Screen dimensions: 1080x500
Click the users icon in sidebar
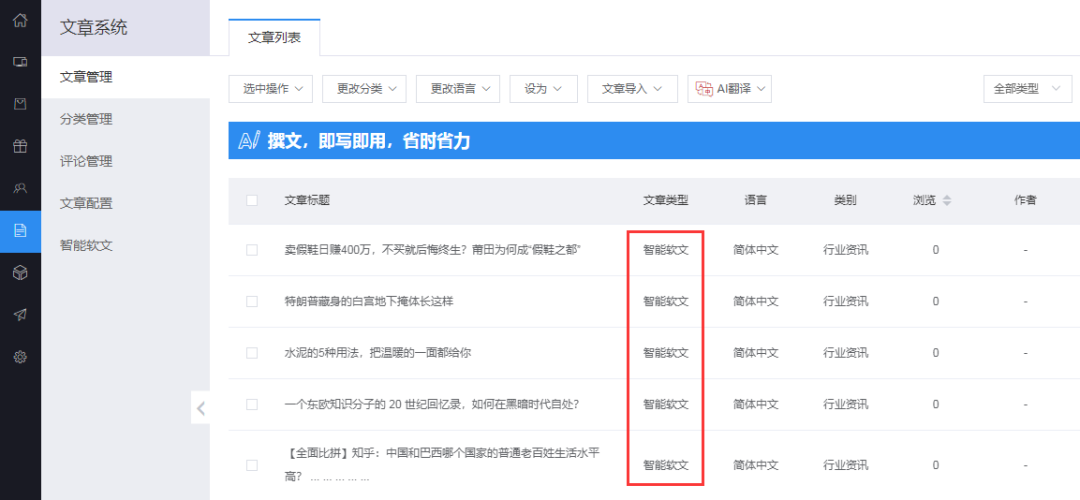(20, 188)
